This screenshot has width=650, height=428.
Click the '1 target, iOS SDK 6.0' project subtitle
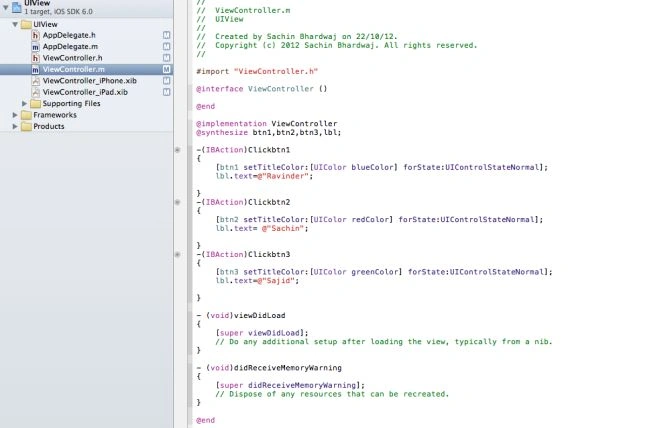click(x=58, y=12)
